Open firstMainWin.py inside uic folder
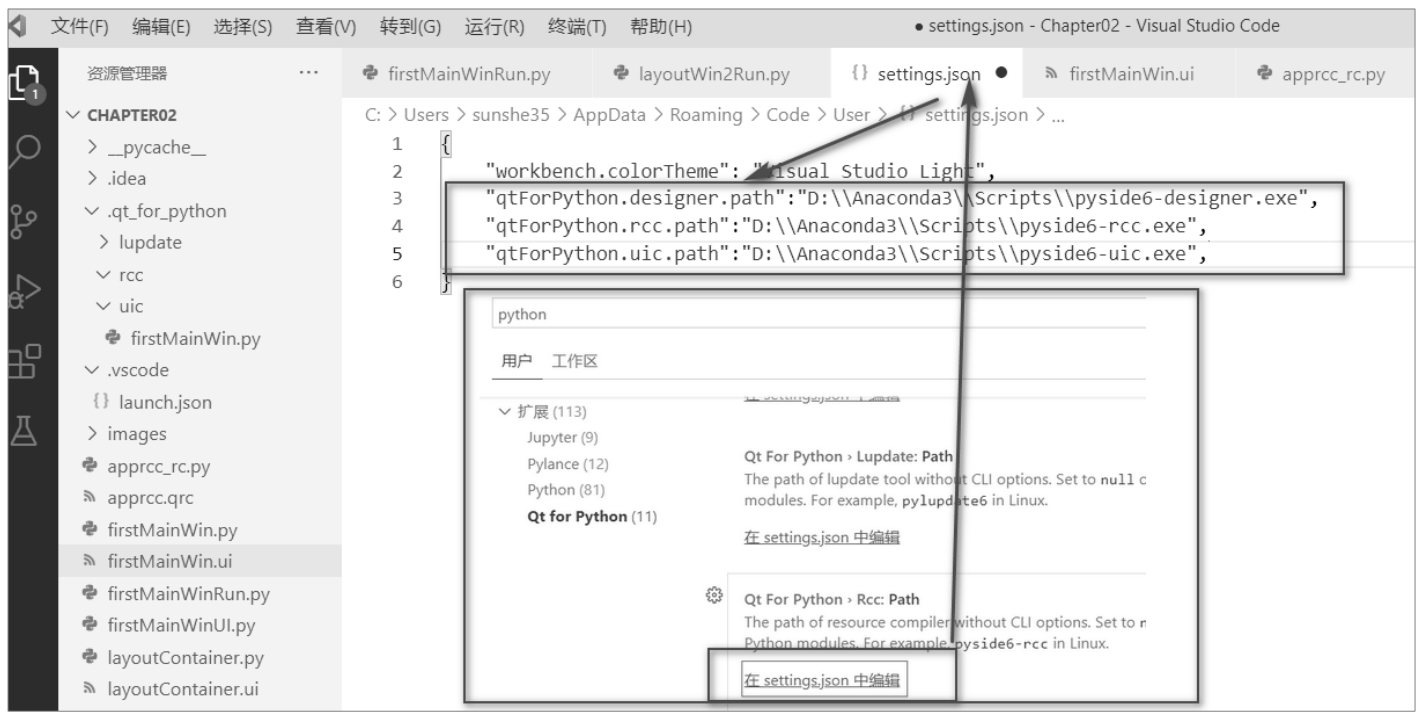Image resolution: width=1423 pixels, height=719 pixels. coord(195,338)
